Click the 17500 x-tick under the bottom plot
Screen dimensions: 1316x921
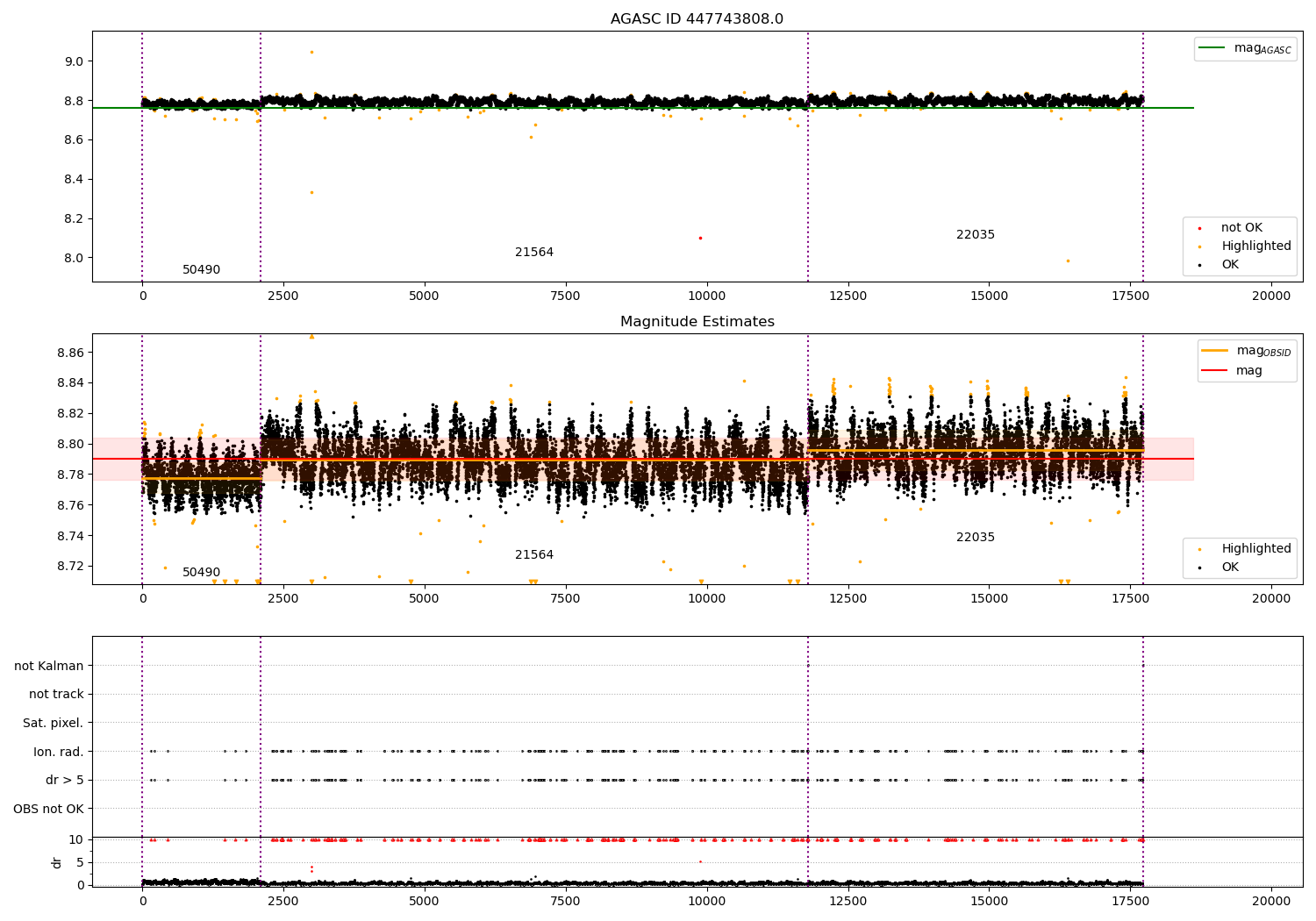(1130, 900)
